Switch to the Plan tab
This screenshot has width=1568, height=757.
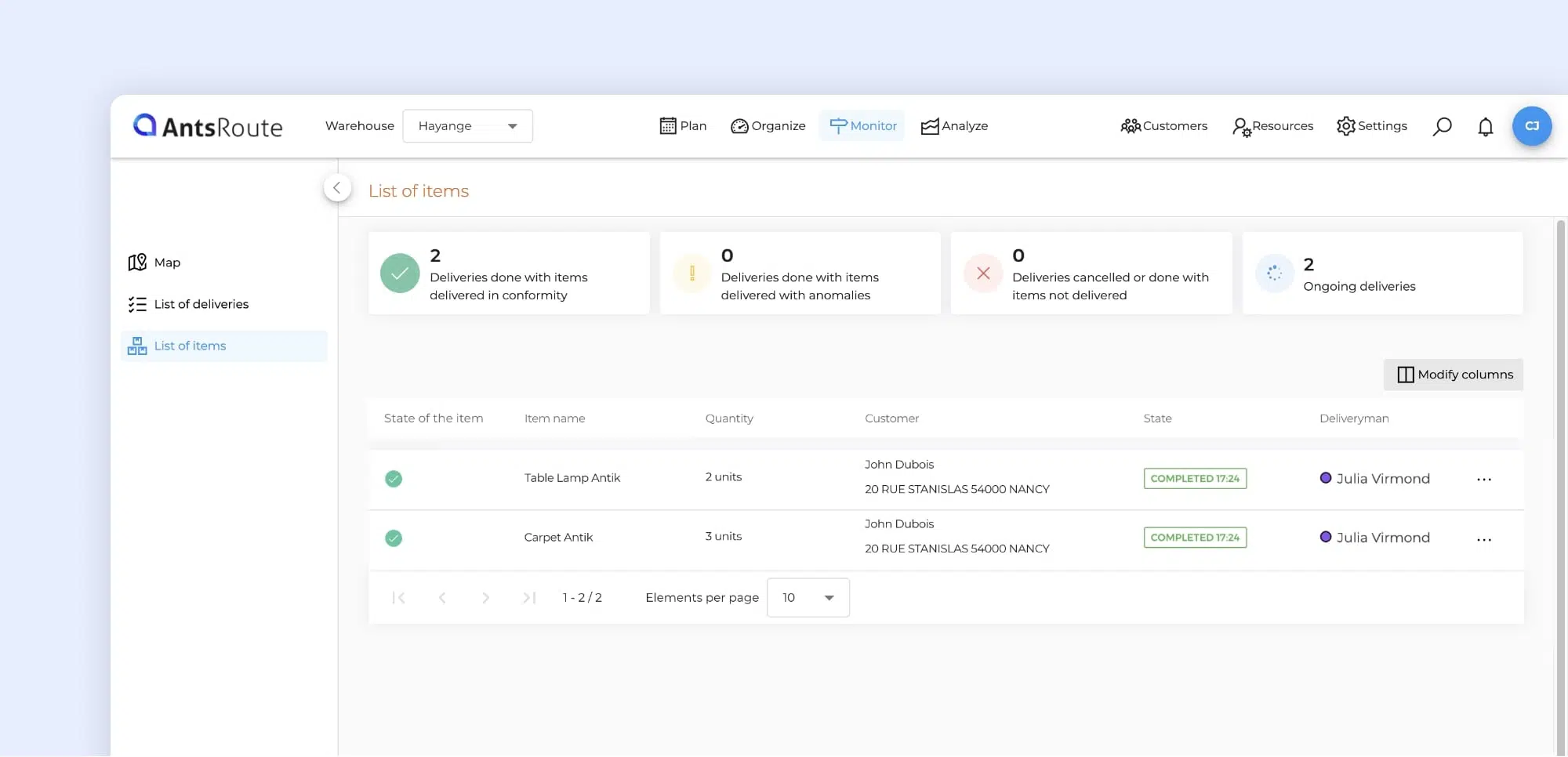coord(683,126)
